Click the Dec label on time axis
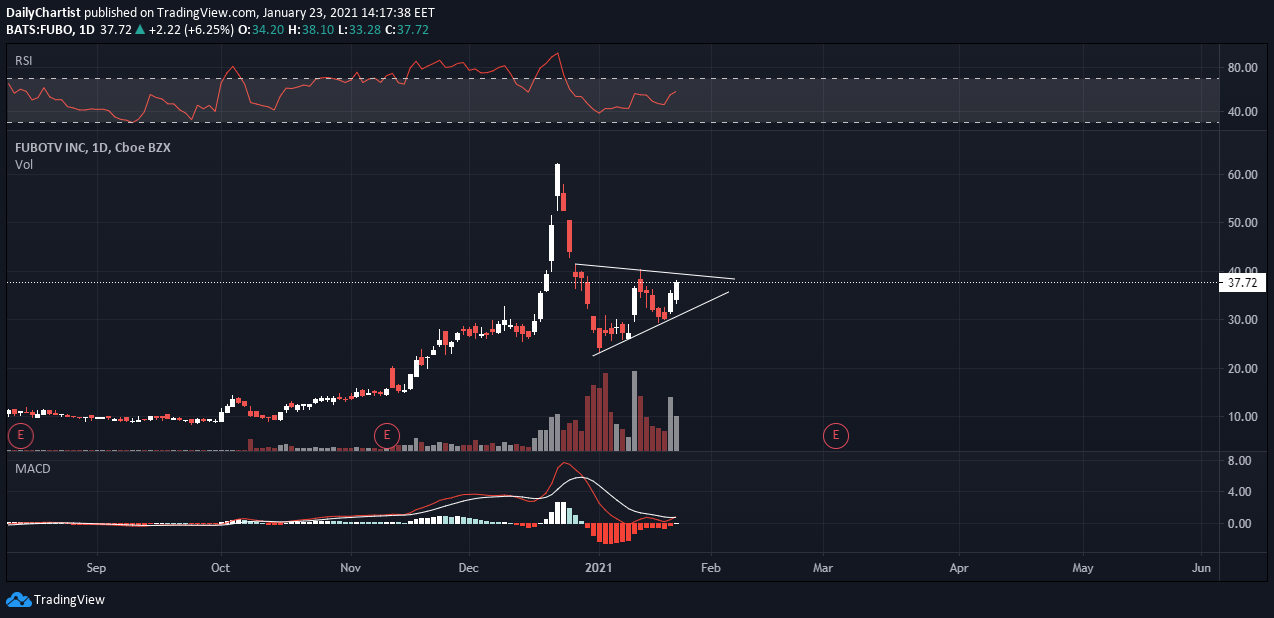The width and height of the screenshot is (1274, 618). [x=469, y=568]
